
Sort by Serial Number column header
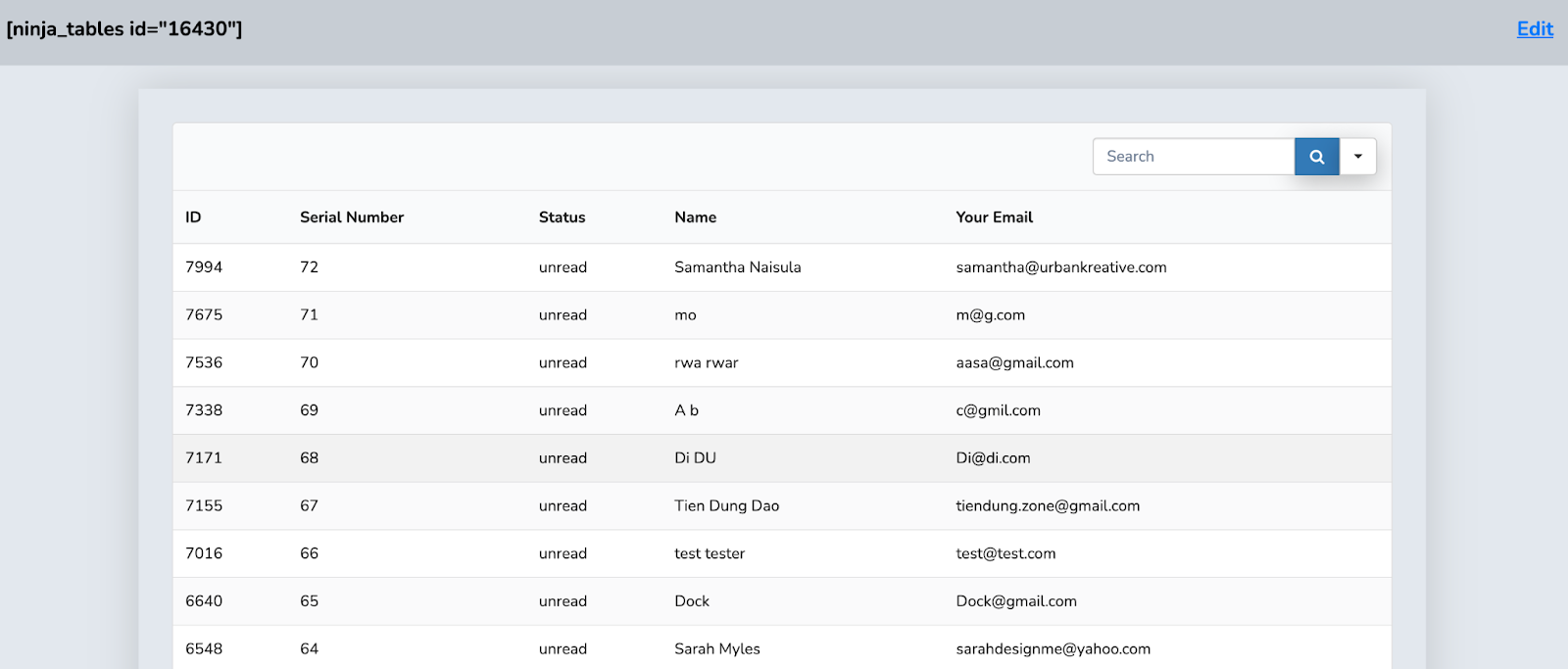pos(352,217)
